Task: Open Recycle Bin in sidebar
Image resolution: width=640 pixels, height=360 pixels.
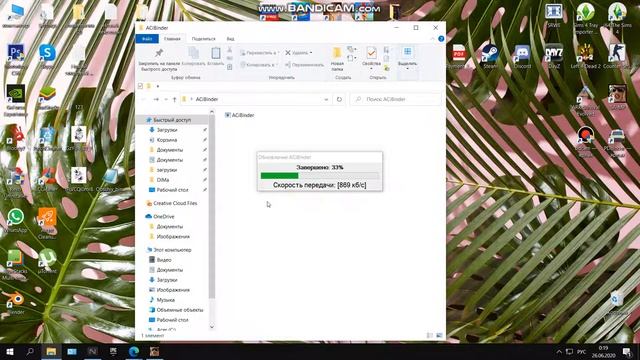Action: point(167,140)
